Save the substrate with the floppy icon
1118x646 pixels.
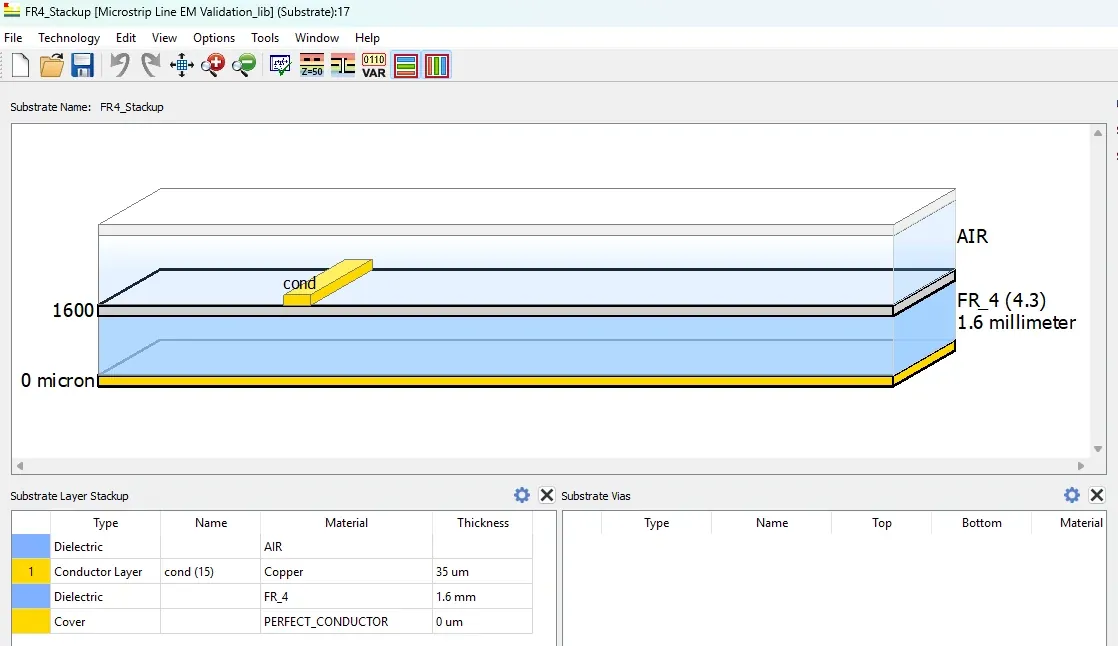tap(82, 66)
